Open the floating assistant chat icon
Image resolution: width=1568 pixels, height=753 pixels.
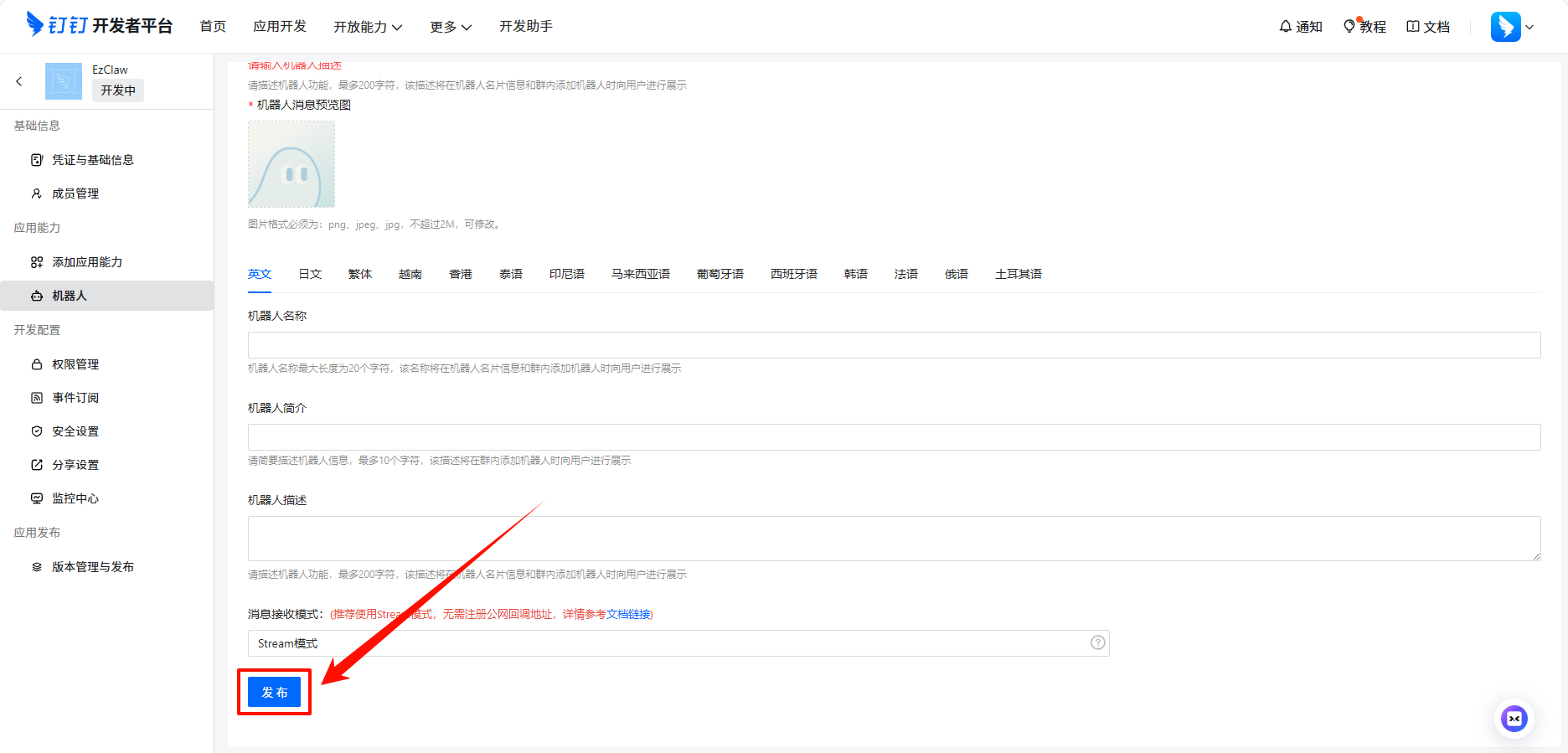pyautogui.click(x=1514, y=719)
